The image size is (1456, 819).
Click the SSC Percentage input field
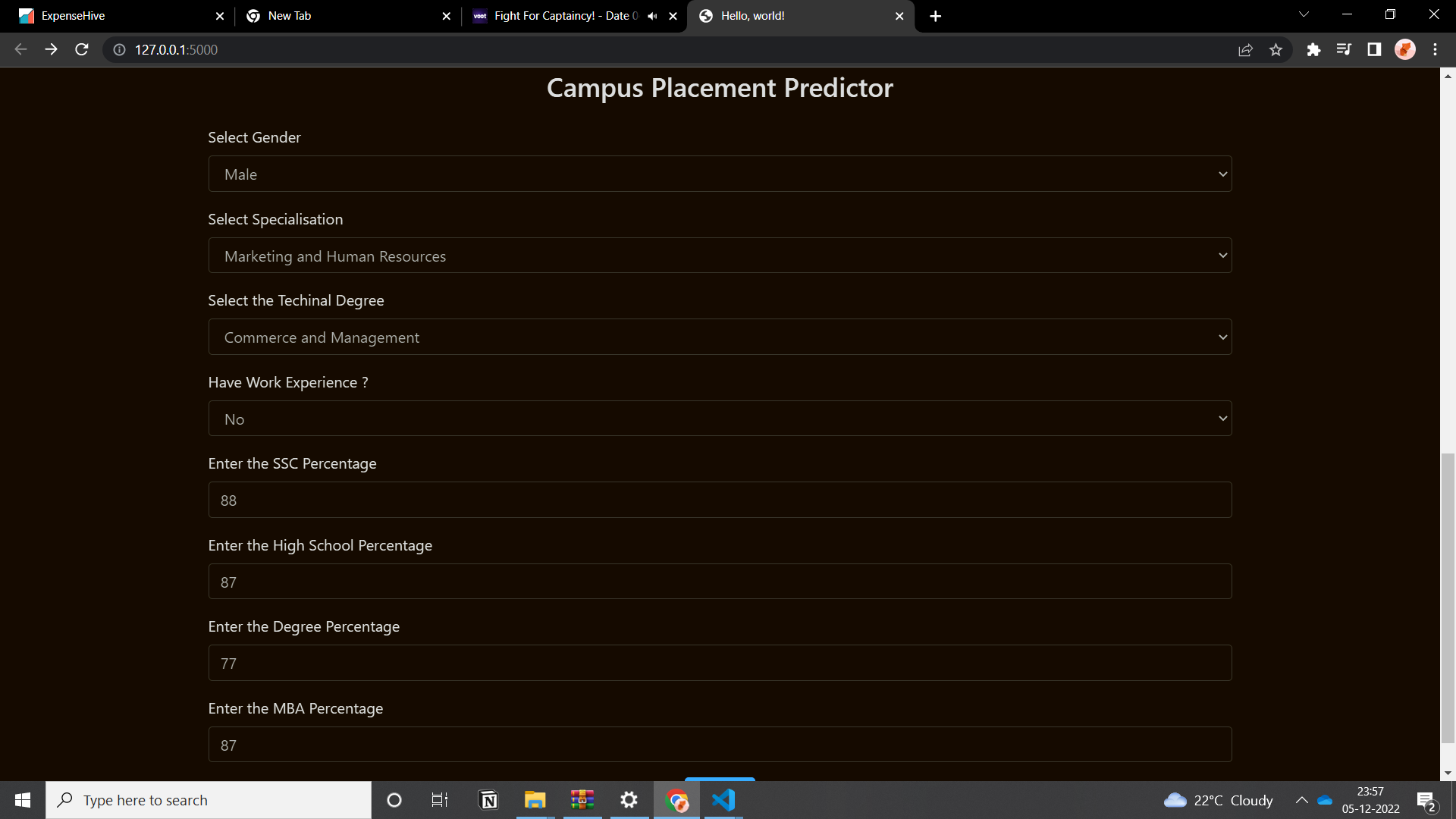pos(719,500)
